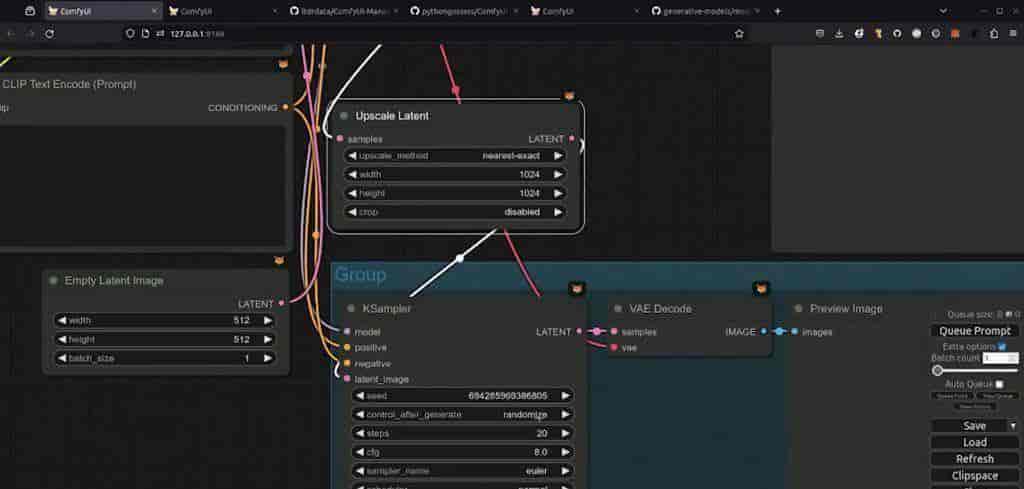Open the extensions puzzle icon in toolbar
Viewport: 1024px width, 489px height.
coord(994,33)
